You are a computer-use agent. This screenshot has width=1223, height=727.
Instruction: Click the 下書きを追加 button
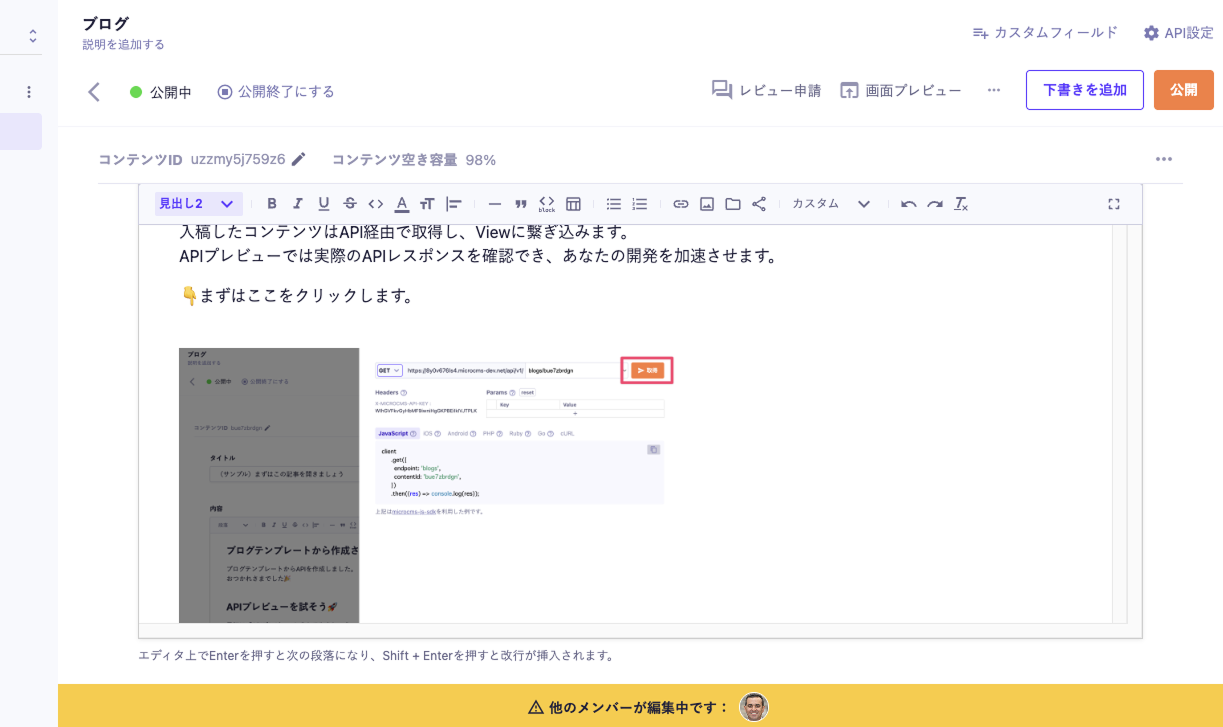(1084, 90)
